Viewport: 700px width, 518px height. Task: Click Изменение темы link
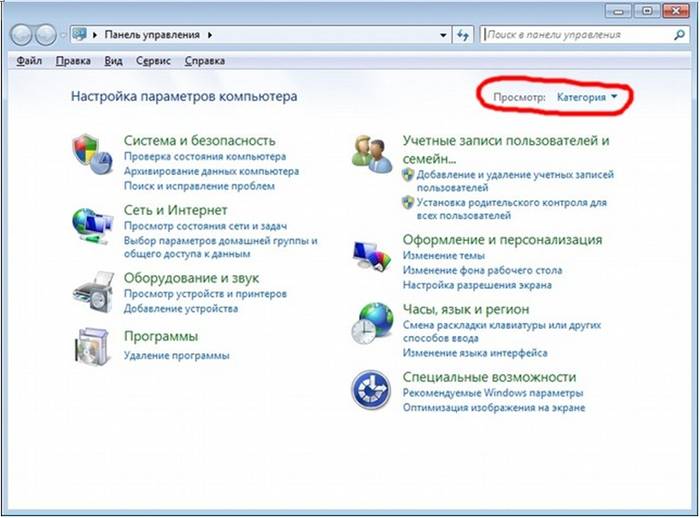click(x=444, y=256)
